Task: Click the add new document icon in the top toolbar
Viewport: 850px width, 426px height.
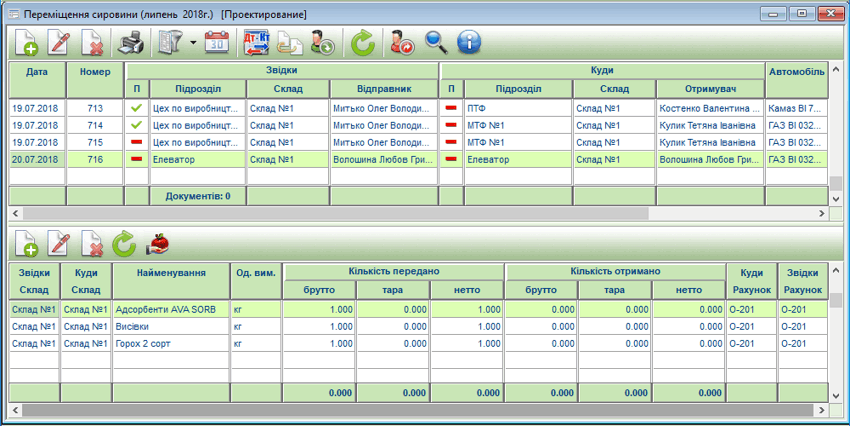Action: point(27,42)
